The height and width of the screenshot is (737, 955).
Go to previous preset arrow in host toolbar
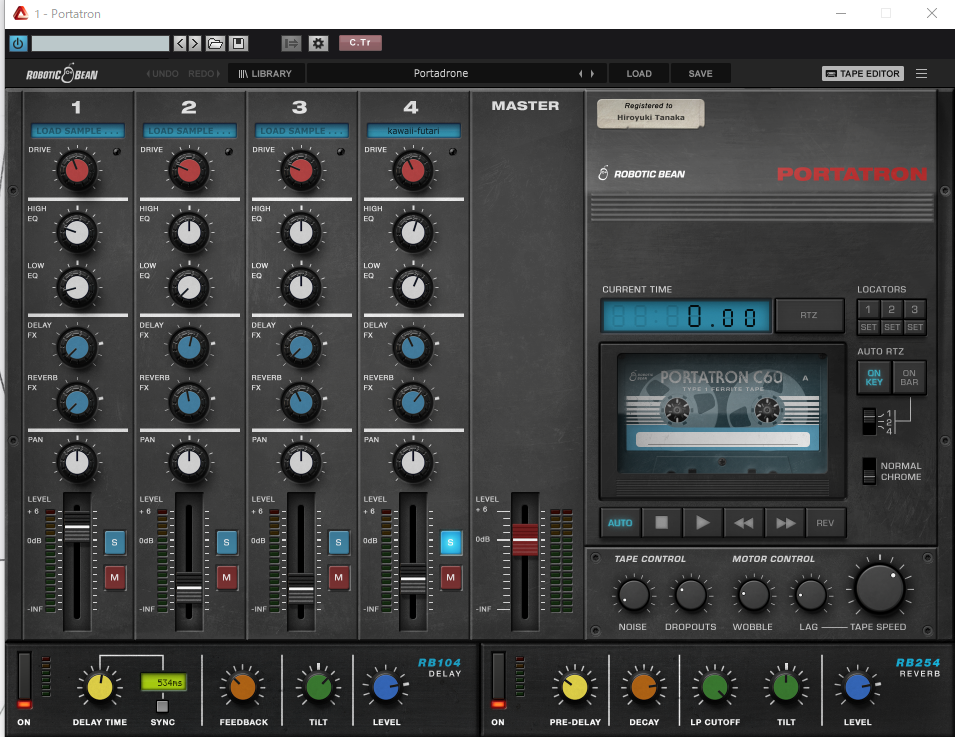coord(180,43)
